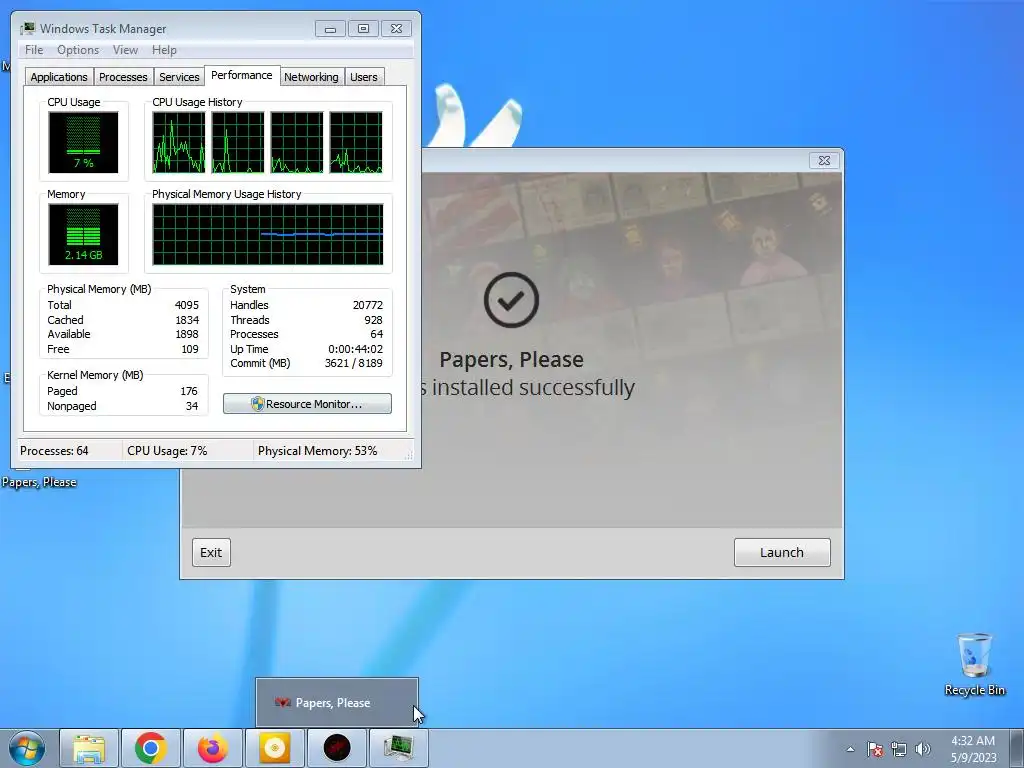1024x768 pixels.
Task: Click the Total physical memory value 4095
Action: [187, 305]
